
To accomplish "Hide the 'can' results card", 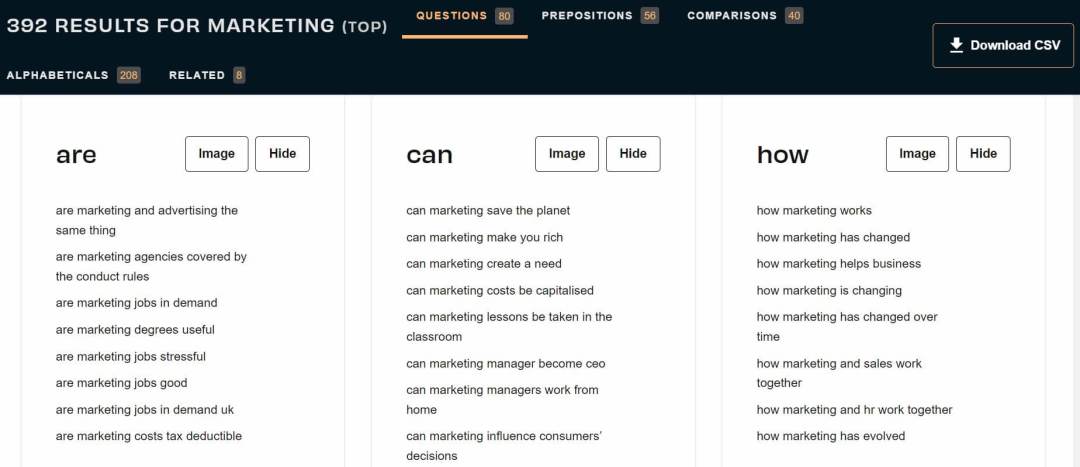I will pyautogui.click(x=632, y=154).
